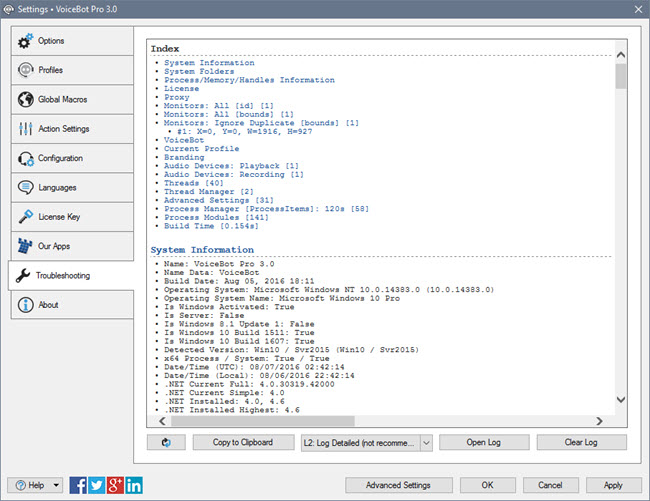This screenshot has width=650, height=501.
Task: Click the refresh log icon button
Action: pyautogui.click(x=166, y=442)
